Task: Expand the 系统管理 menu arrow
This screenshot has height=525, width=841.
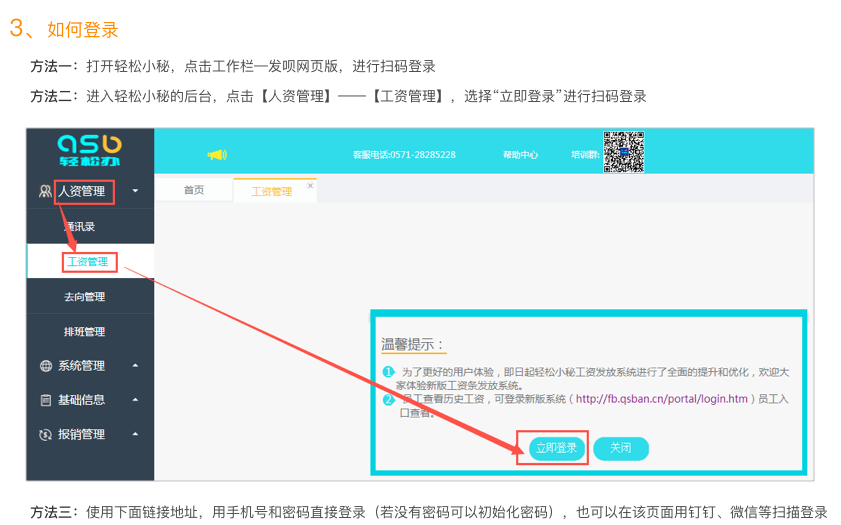Action: (x=135, y=366)
